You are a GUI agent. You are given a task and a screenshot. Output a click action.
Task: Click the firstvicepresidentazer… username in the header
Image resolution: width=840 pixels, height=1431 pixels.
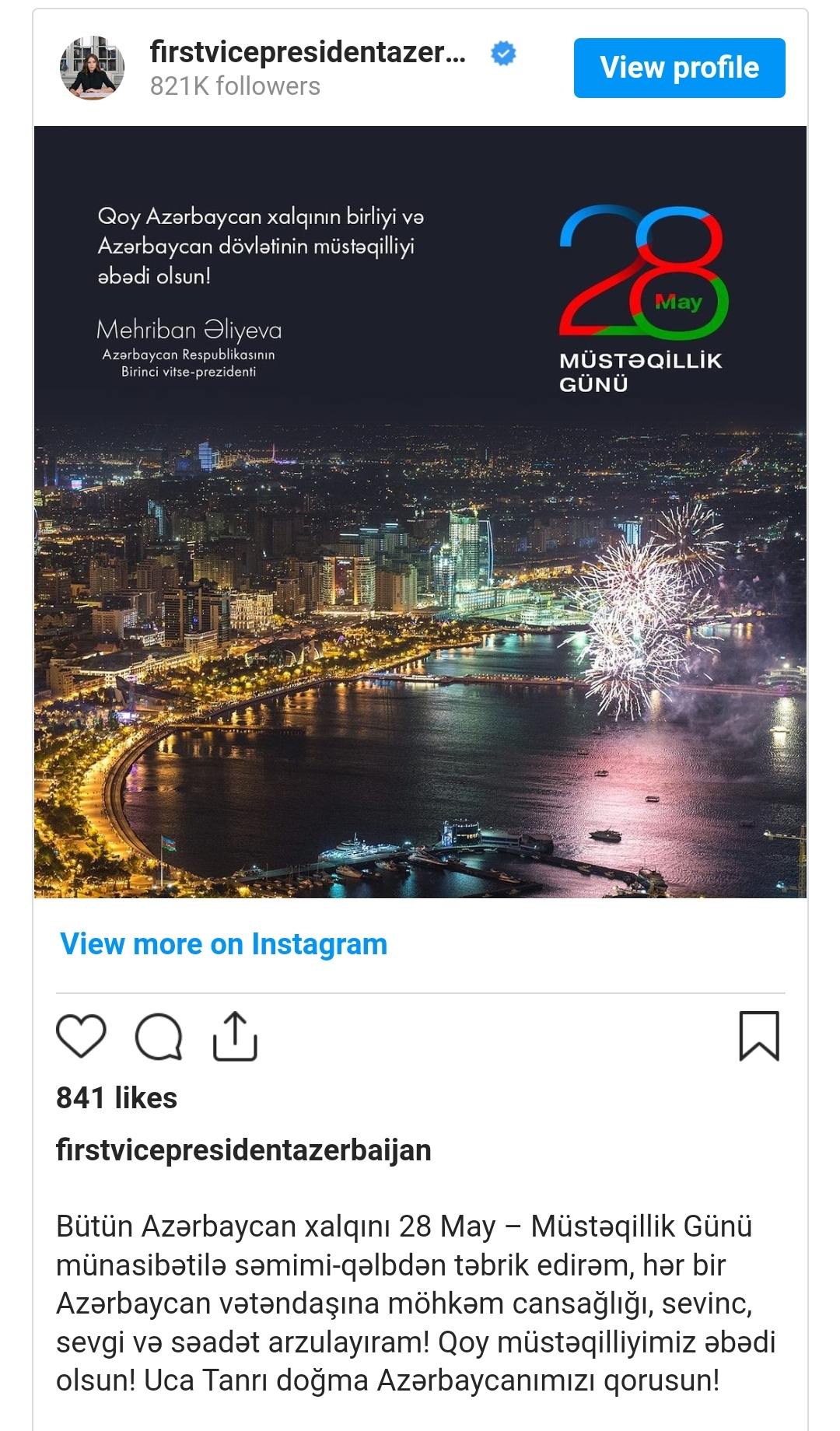click(x=308, y=52)
